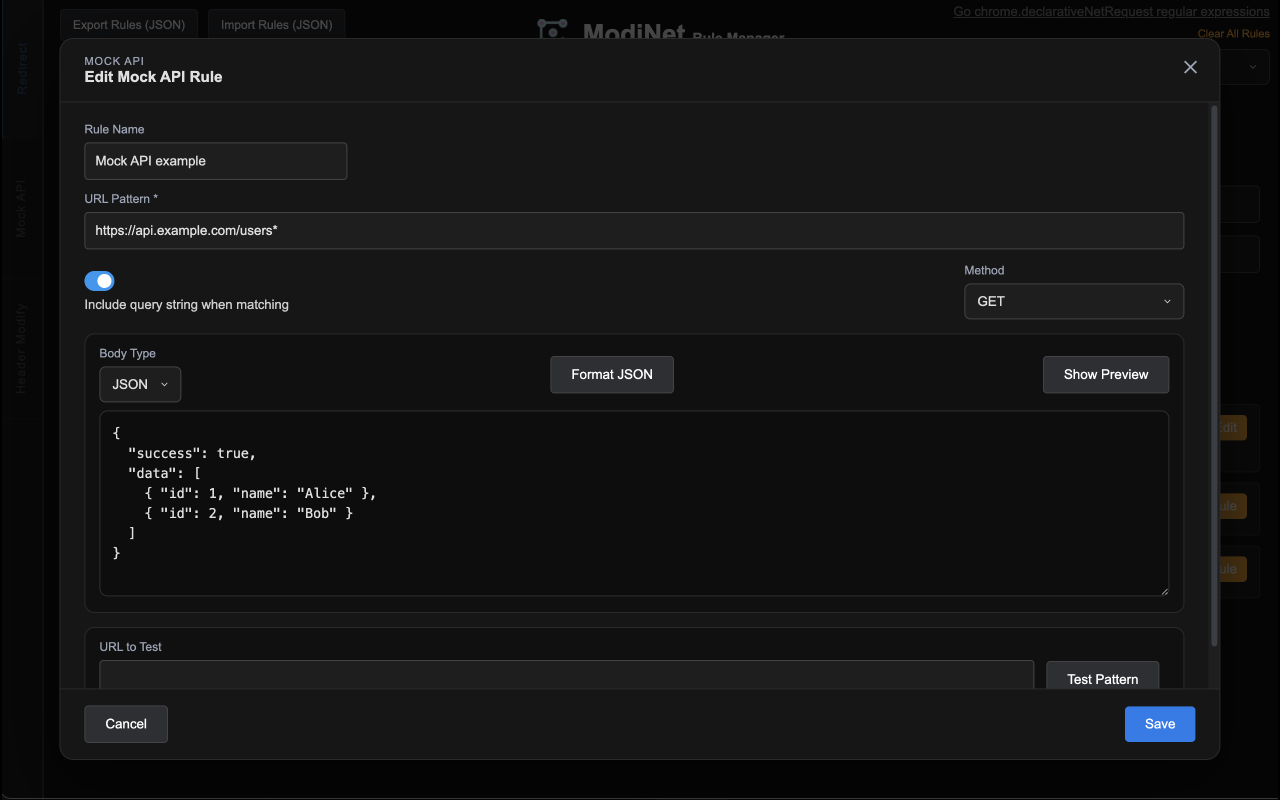The width and height of the screenshot is (1280, 800).
Task: Close the Edit Mock API Rule dialog
Action: 1190,67
